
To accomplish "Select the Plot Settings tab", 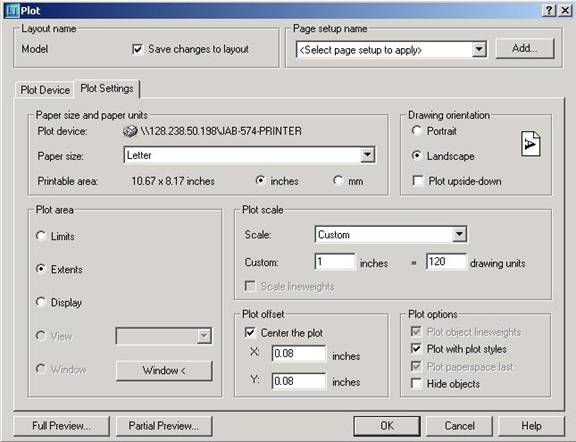I will (107, 89).
